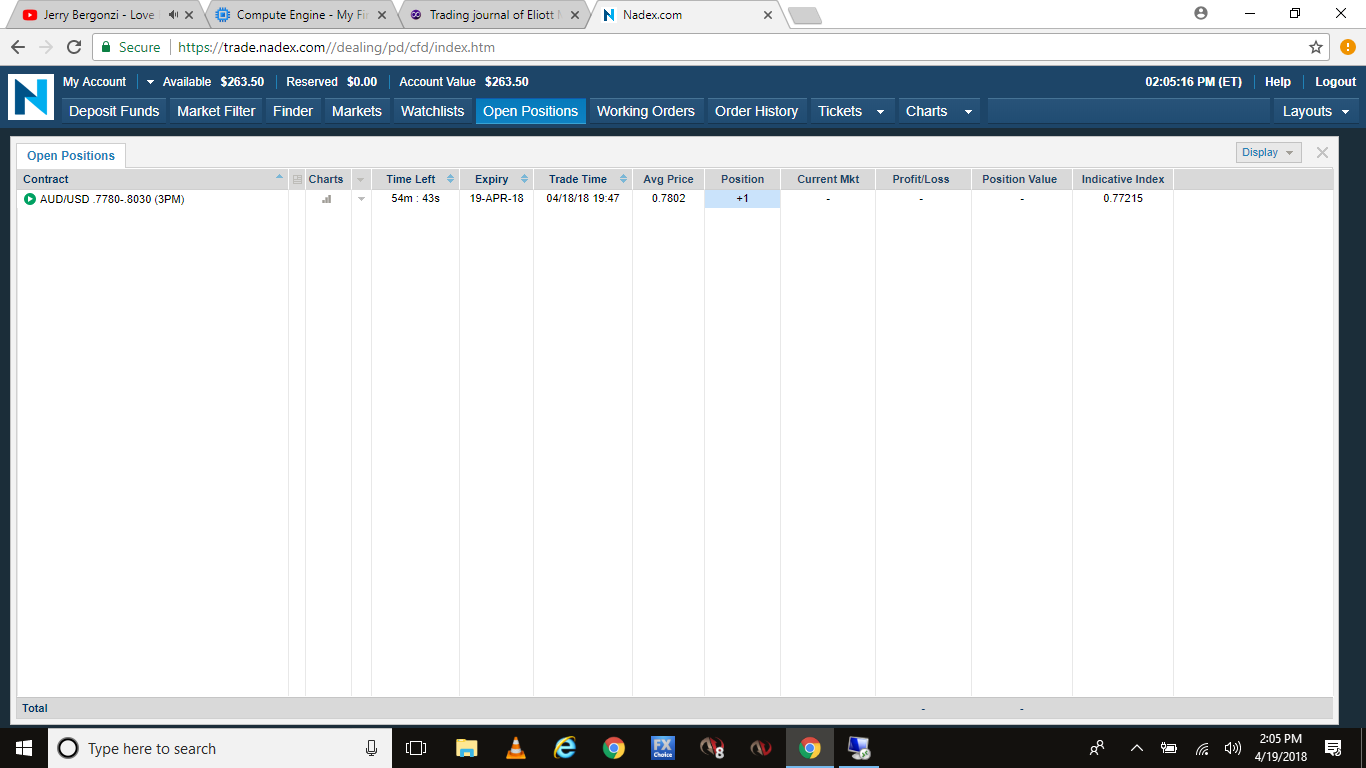Screen dimensions: 1366x768
Task: Open Windows Start menu
Action: pyautogui.click(x=24, y=748)
